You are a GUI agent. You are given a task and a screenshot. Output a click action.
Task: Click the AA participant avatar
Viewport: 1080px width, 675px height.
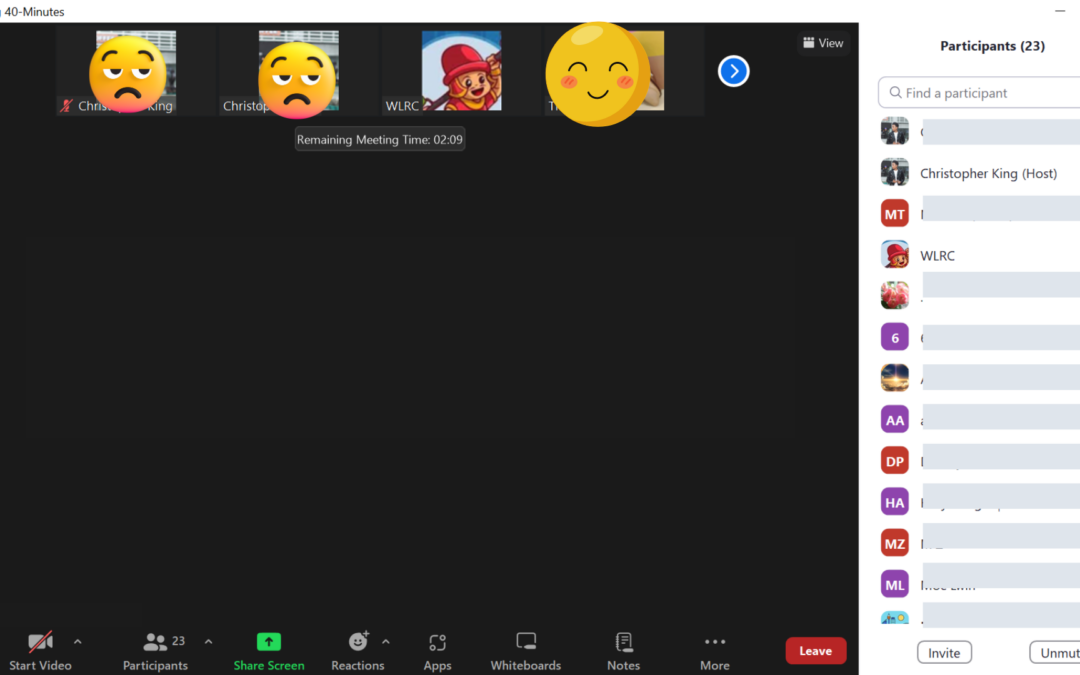895,419
